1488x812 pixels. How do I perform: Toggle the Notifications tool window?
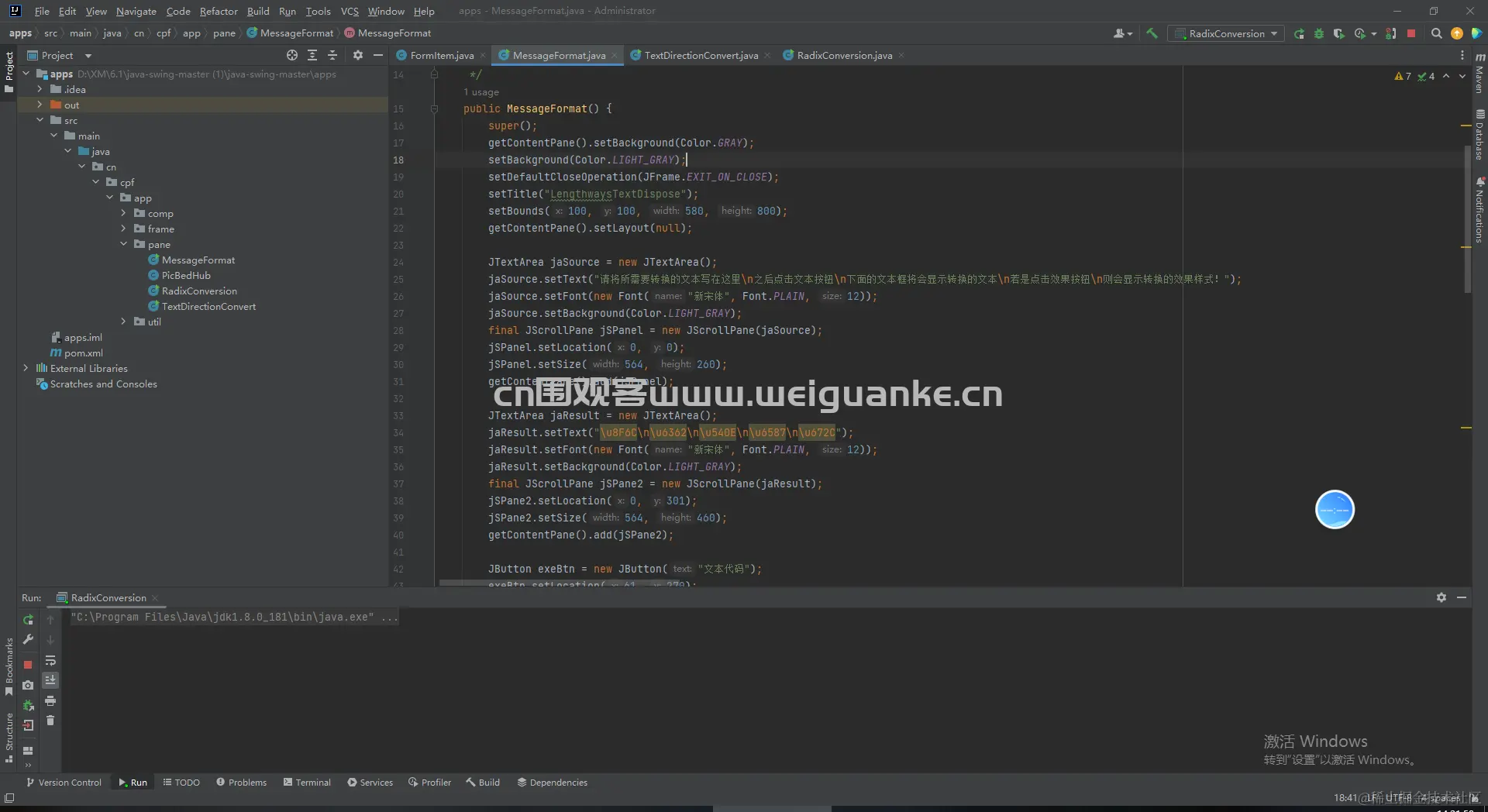pyautogui.click(x=1479, y=210)
